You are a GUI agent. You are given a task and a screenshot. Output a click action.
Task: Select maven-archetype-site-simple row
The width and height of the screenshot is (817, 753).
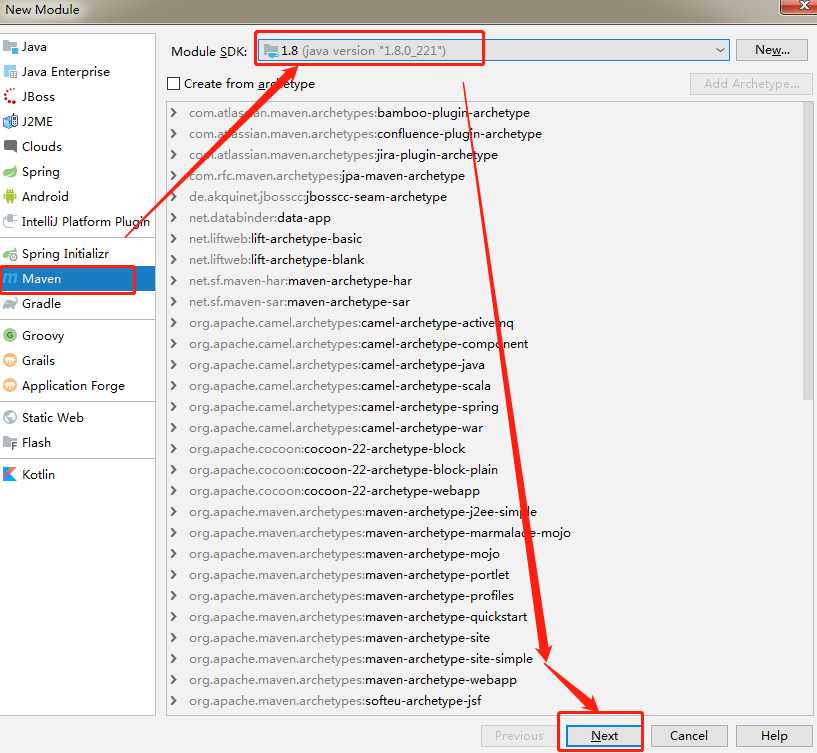(485, 659)
